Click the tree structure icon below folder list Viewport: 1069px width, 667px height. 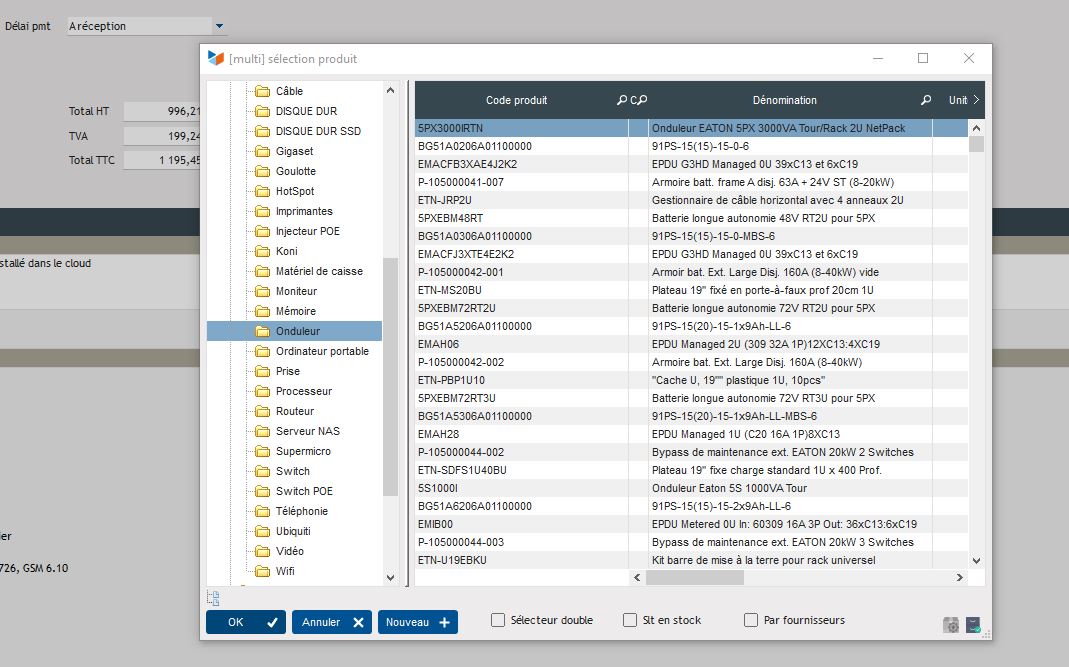pos(213,598)
